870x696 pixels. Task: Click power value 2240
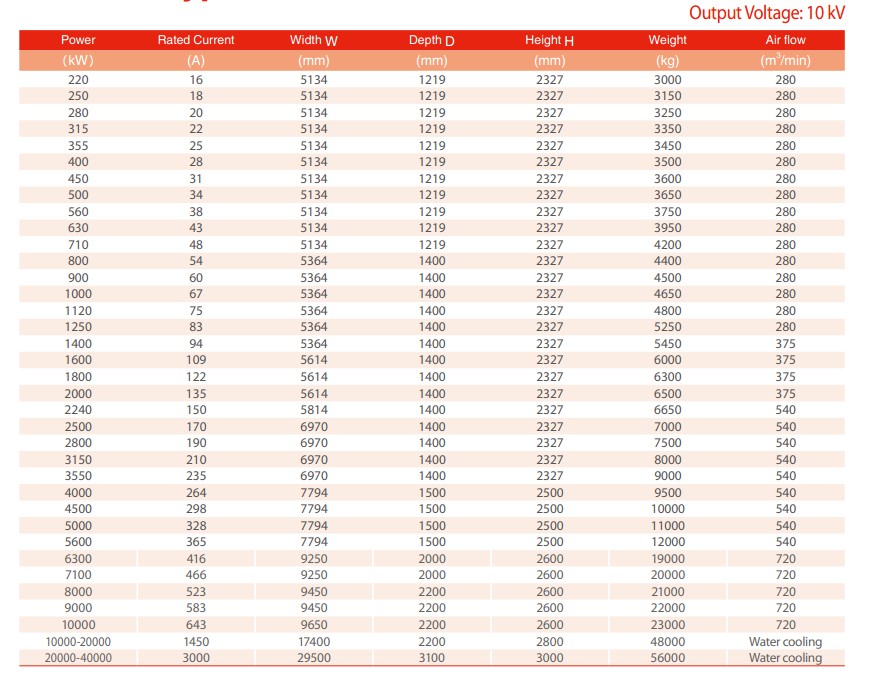78,410
